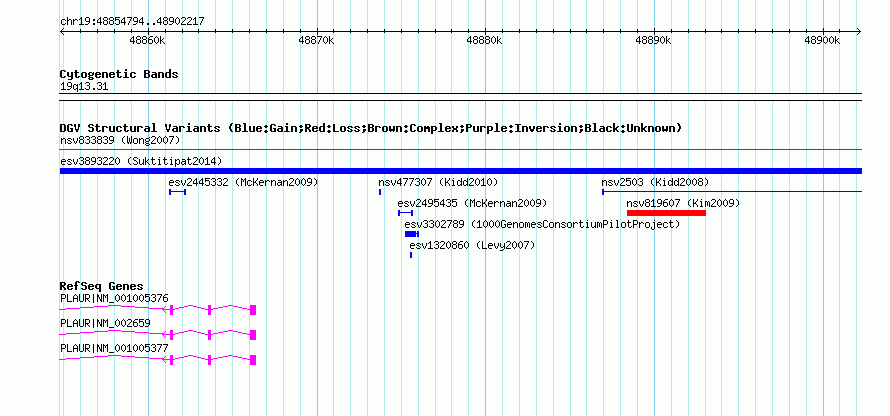Click the 48880k ruler tick label
Screen dimensions: 890x416
pos(485,41)
